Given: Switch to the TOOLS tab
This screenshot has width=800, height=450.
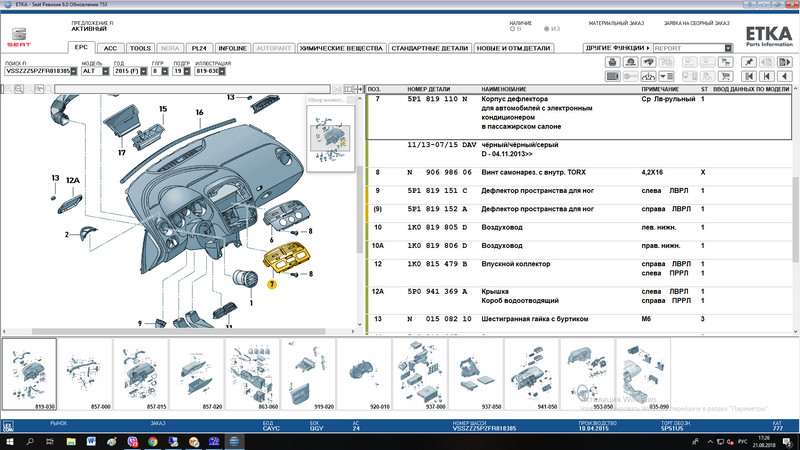Looking at the screenshot, I should point(140,47).
